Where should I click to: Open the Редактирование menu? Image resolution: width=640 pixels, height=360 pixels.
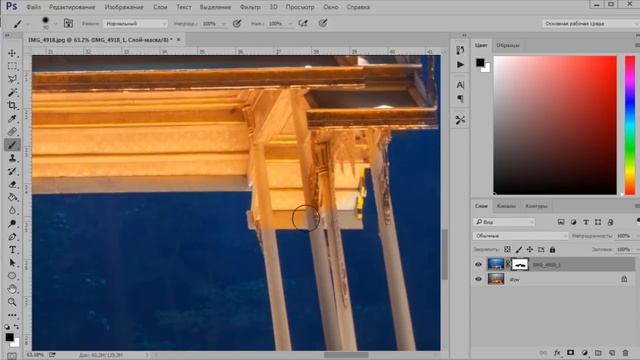pos(72,7)
